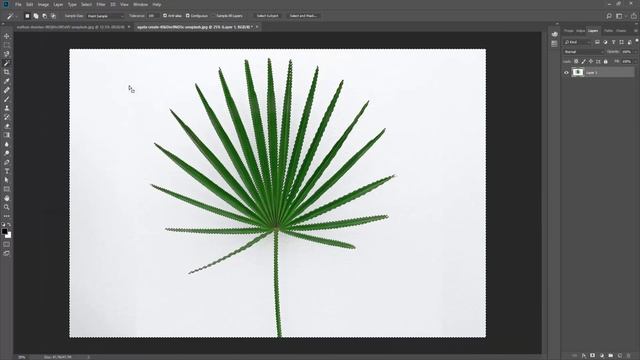Image resolution: width=640 pixels, height=360 pixels.
Task: Toggle lock position
Action: [x=591, y=61]
